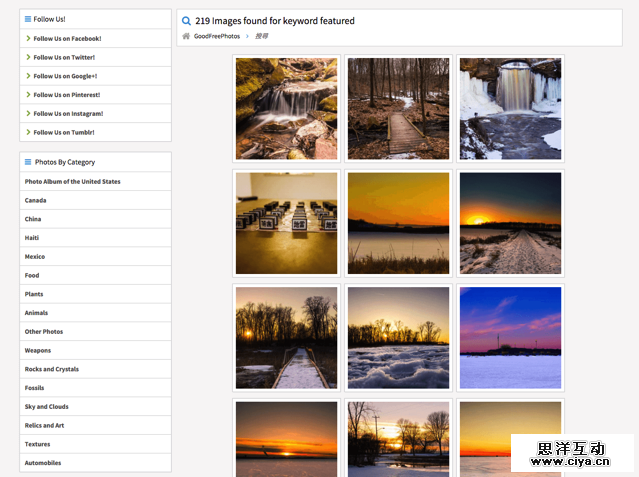
Task: Open the Automobiles category
Action: 43,463
